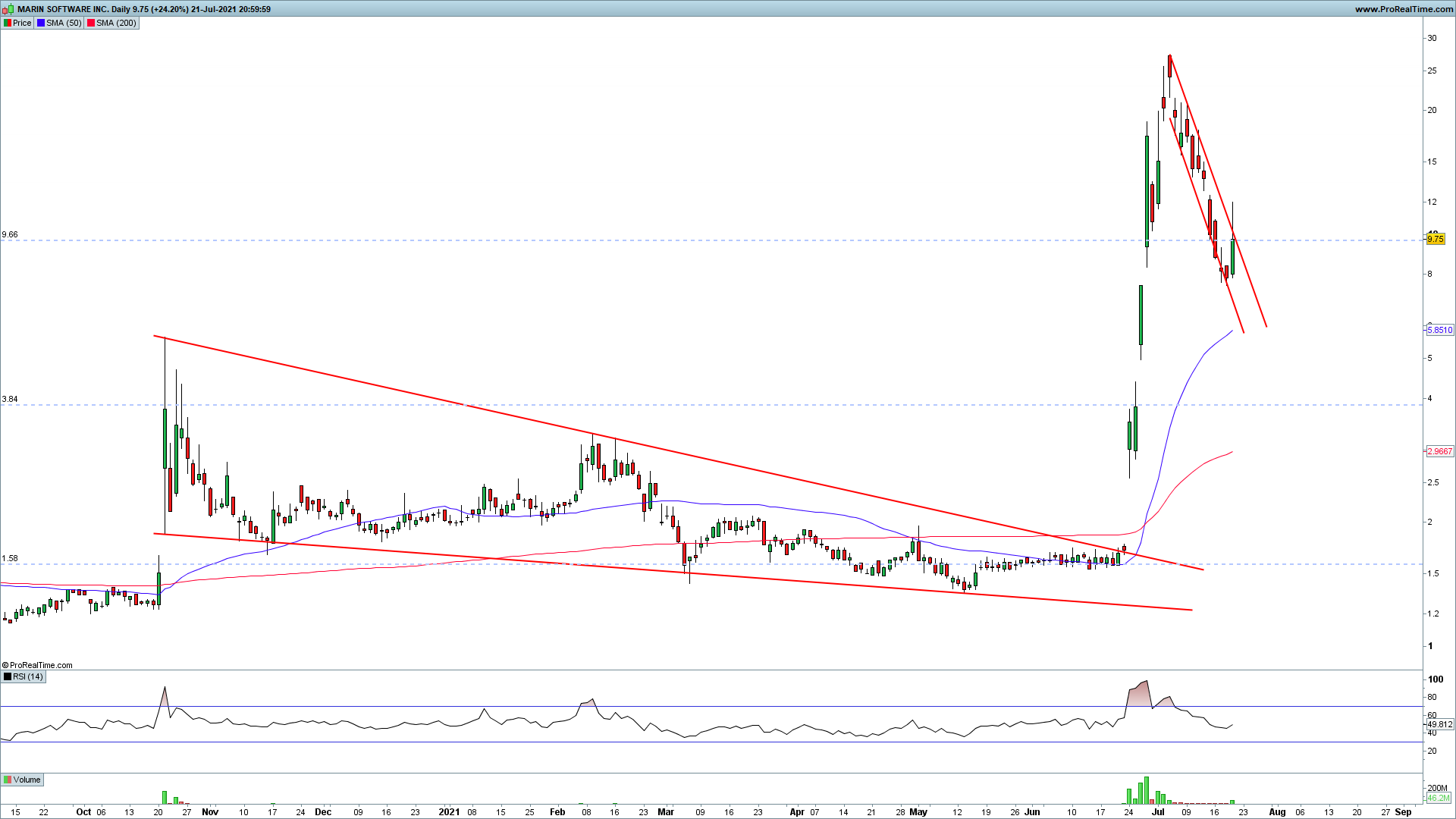Open the www.ProRealTime.com link at top right
The image size is (1456, 819).
(x=1404, y=9)
